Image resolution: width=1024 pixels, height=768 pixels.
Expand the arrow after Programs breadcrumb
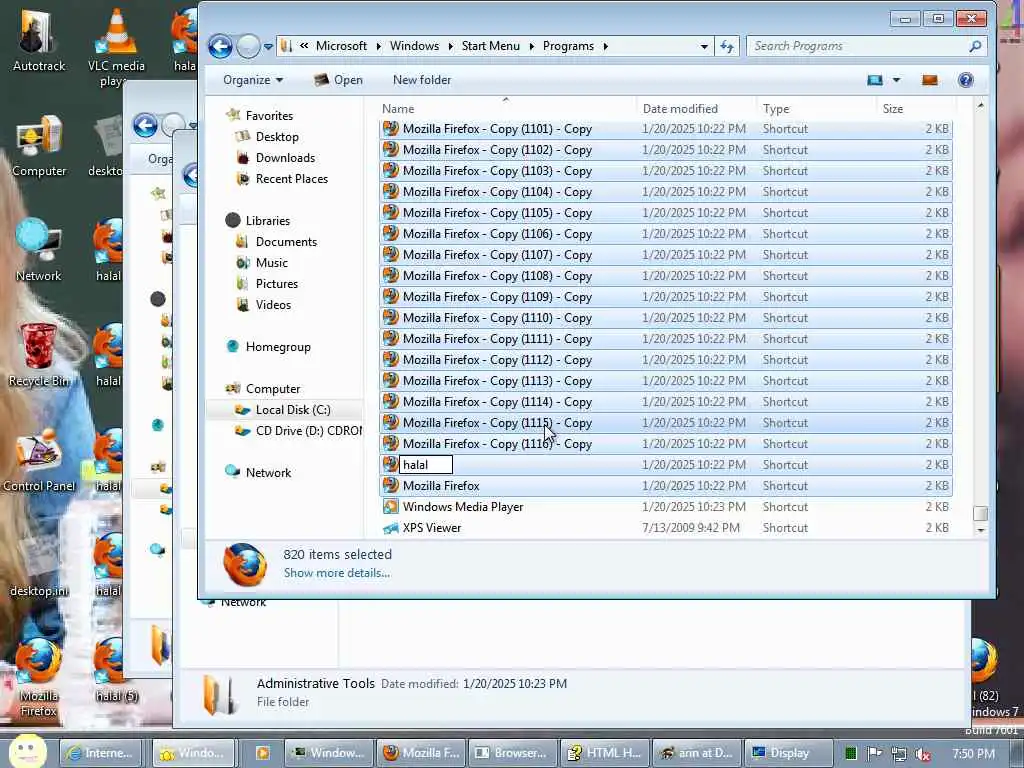(x=605, y=46)
